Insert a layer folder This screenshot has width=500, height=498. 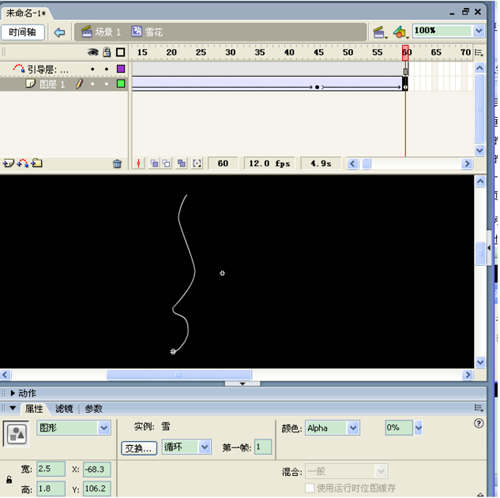click(37, 163)
